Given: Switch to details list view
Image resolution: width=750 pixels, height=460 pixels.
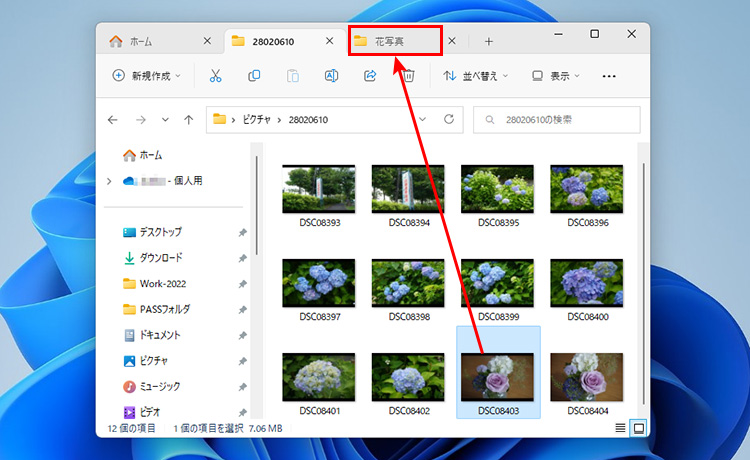Looking at the screenshot, I should [621, 428].
